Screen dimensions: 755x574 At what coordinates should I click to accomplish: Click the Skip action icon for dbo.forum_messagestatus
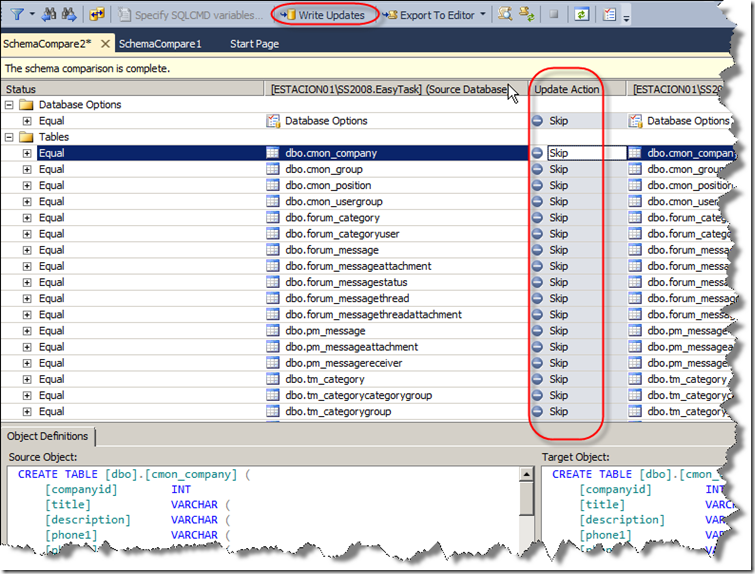537,282
